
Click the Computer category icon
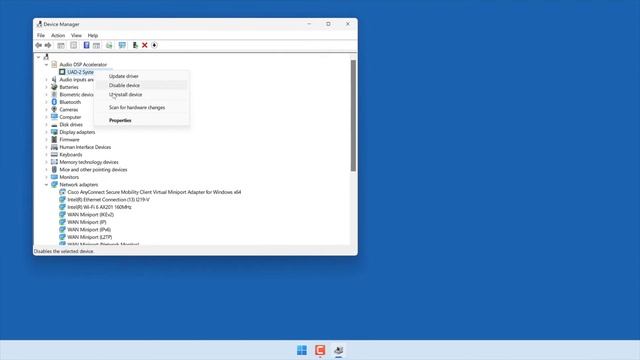tap(54, 117)
